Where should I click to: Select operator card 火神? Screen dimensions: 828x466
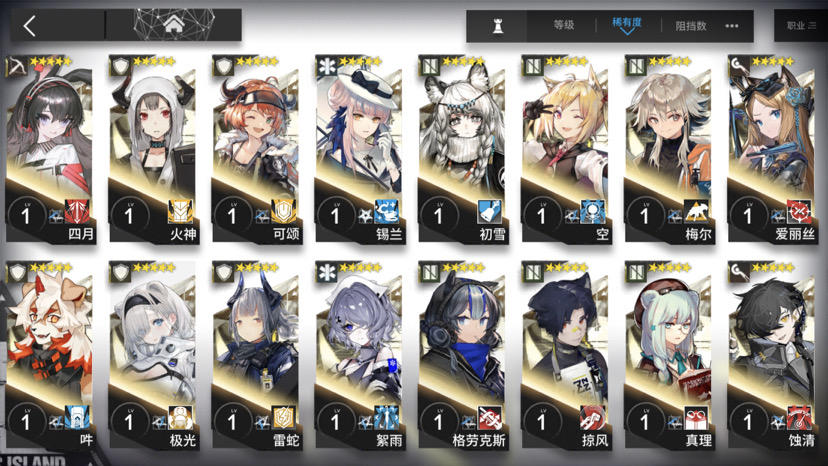pyautogui.click(x=153, y=149)
